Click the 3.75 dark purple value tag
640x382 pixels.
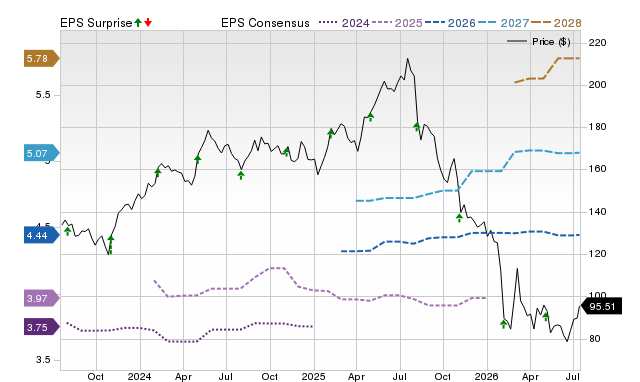[41, 327]
